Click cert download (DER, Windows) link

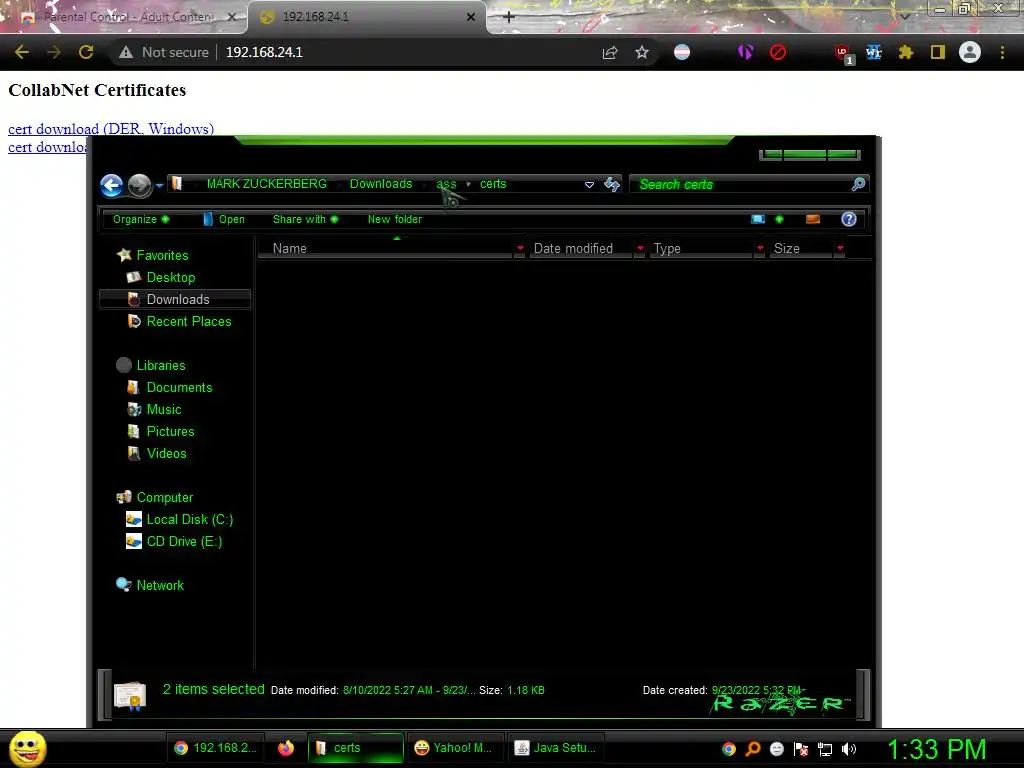point(111,129)
